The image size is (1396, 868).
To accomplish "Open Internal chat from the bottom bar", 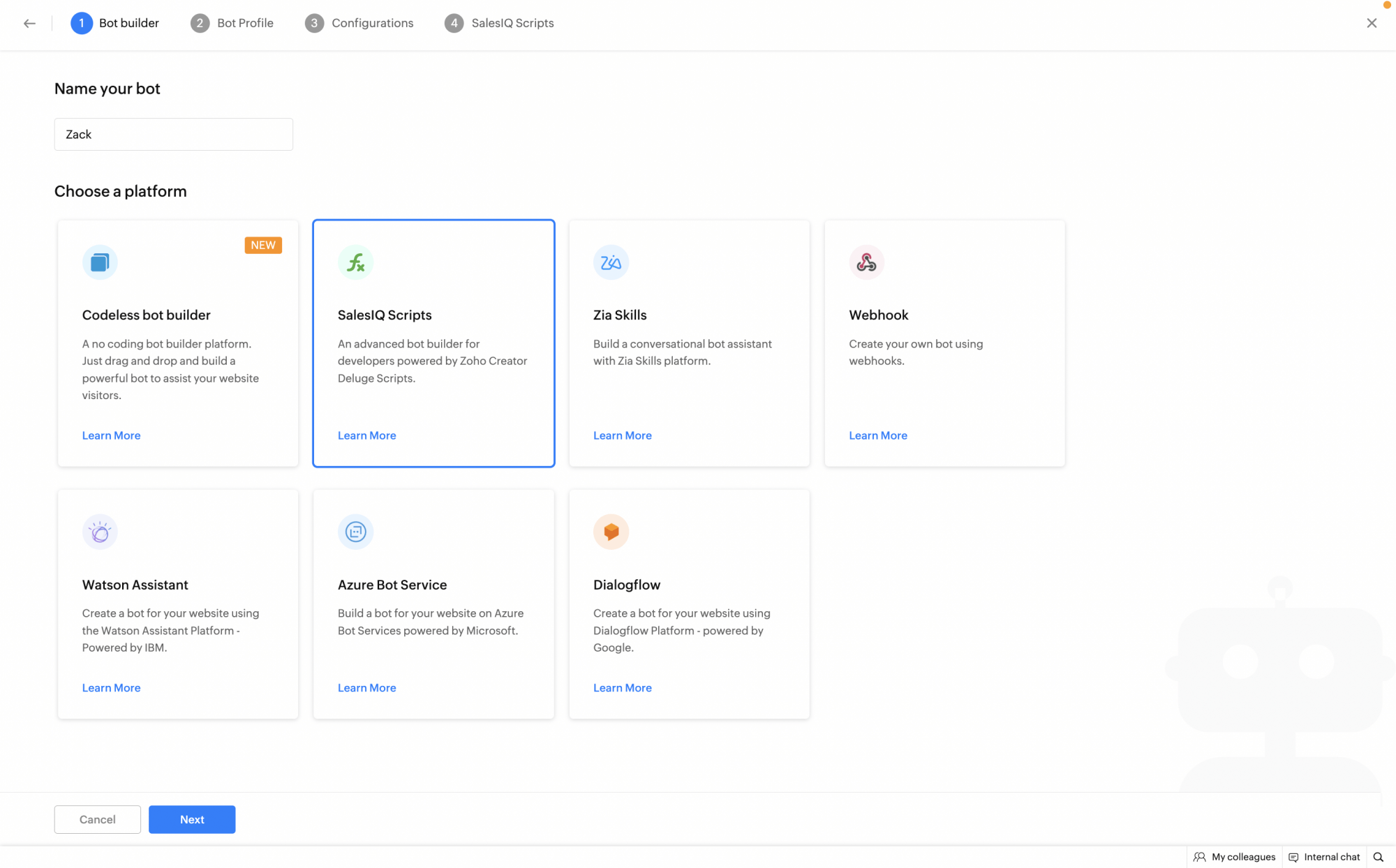I will pos(1324,857).
